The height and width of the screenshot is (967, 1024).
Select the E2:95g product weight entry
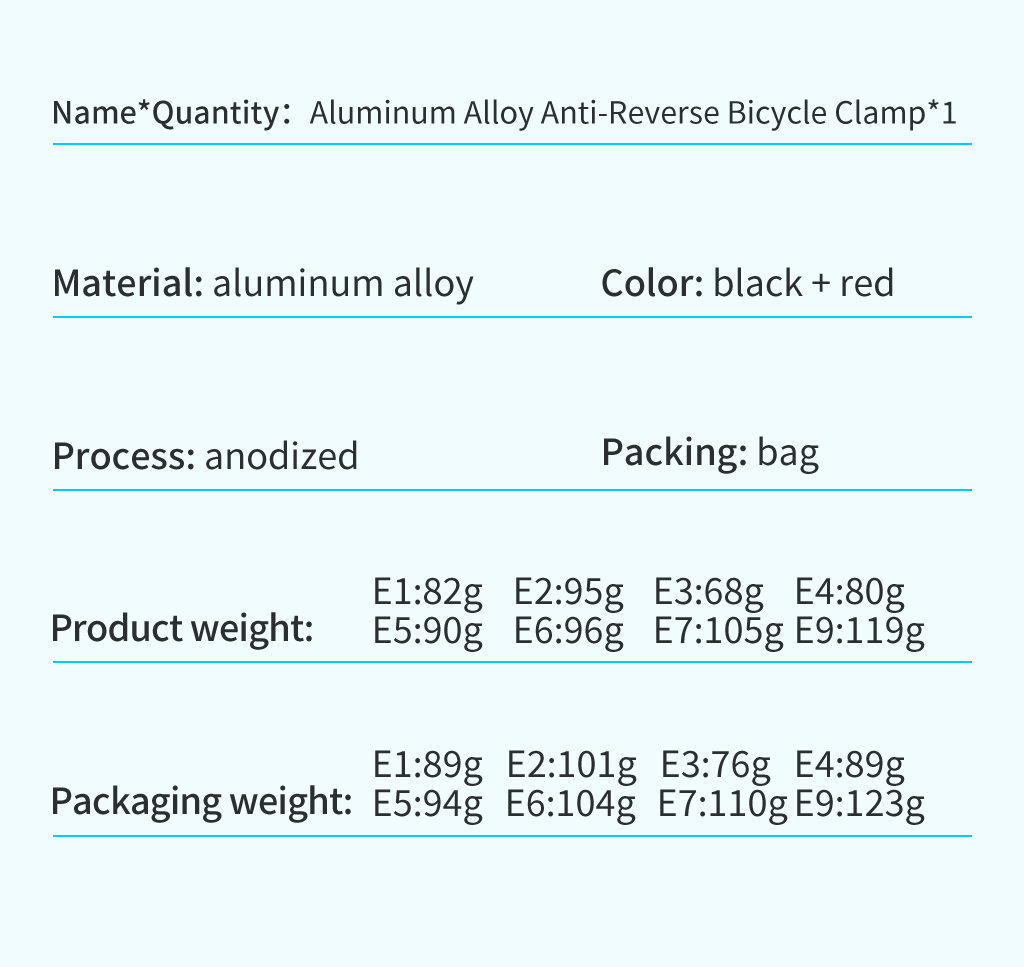568,592
